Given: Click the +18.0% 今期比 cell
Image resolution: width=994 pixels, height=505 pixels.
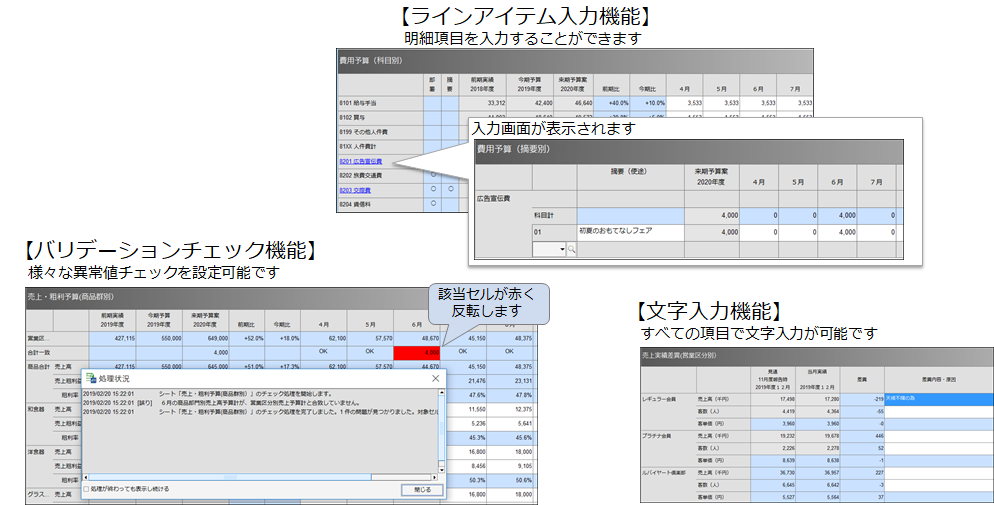Looking at the screenshot, I should tap(282, 338).
